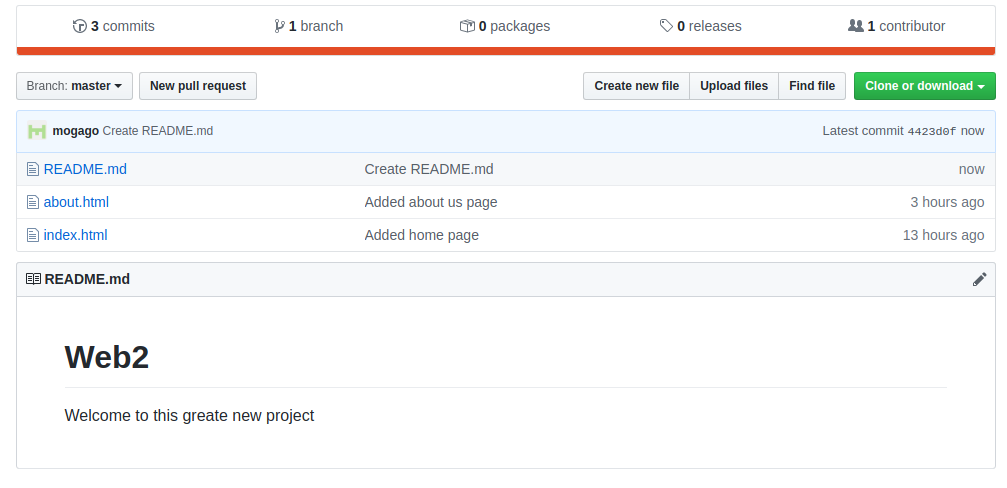
Task: Open the Added home page commit
Action: tap(422, 235)
